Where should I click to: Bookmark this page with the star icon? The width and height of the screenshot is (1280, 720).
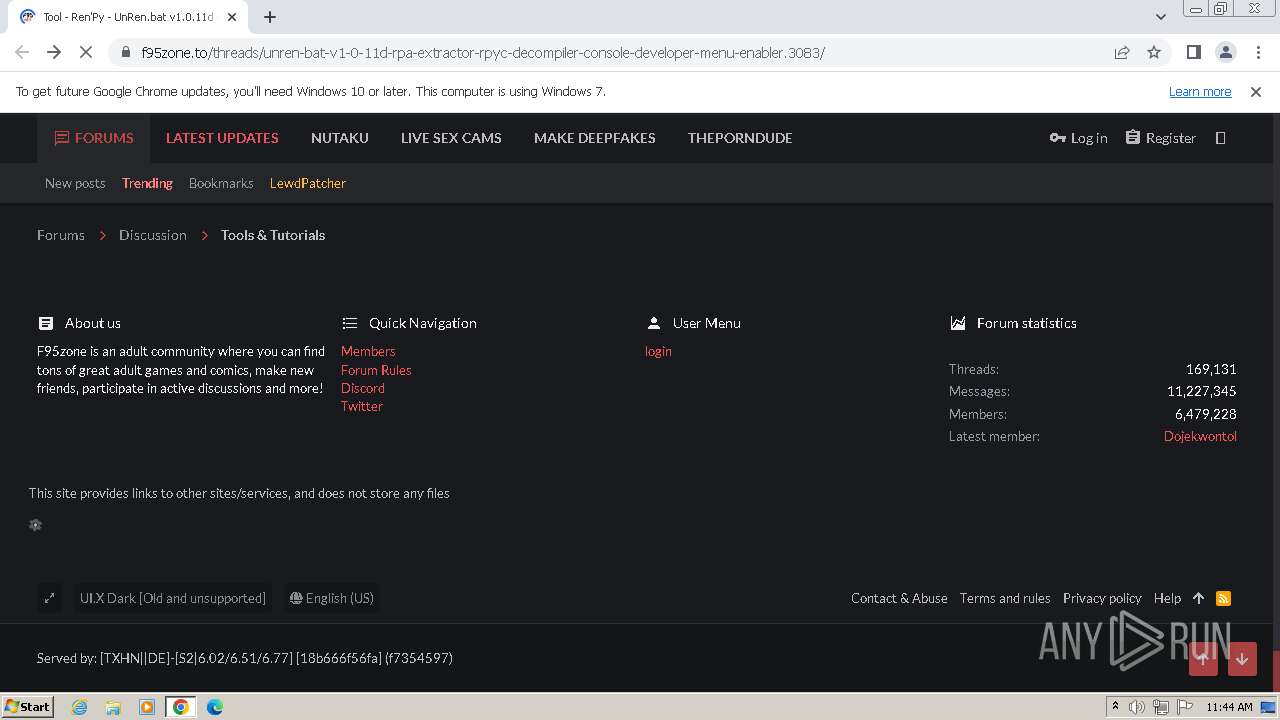point(1154,52)
